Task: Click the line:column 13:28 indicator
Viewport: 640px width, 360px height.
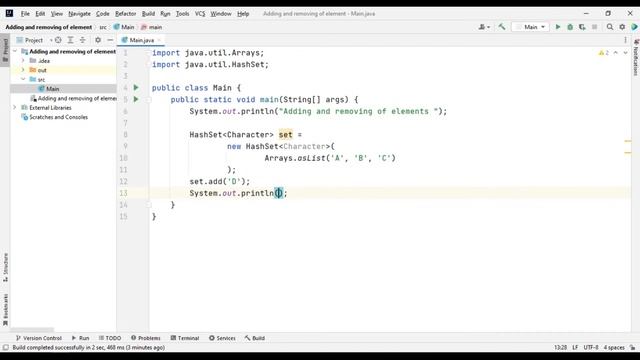Action: (560, 347)
